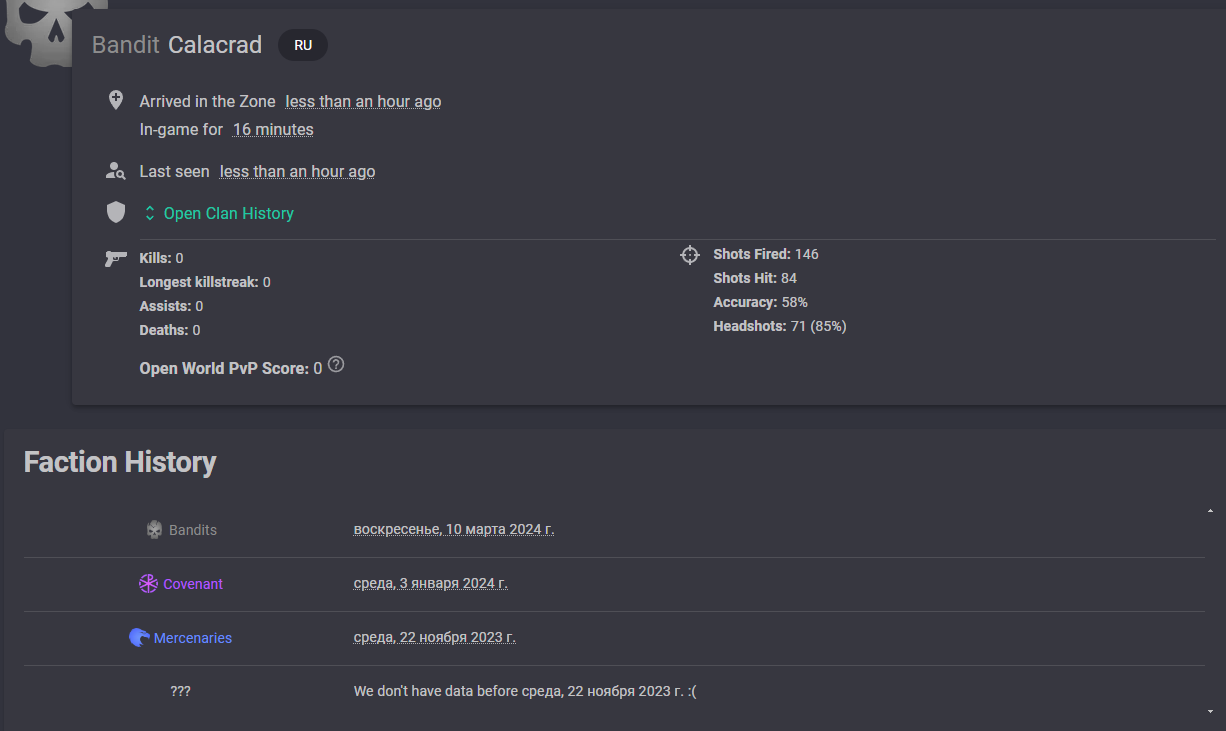Click the skull avatar icon at top
This screenshot has width=1226, height=731.
(x=42, y=32)
